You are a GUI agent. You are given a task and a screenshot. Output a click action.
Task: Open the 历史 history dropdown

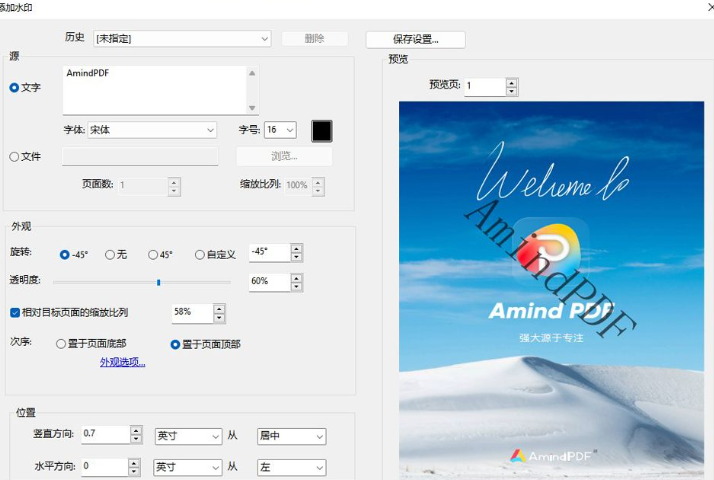(182, 39)
